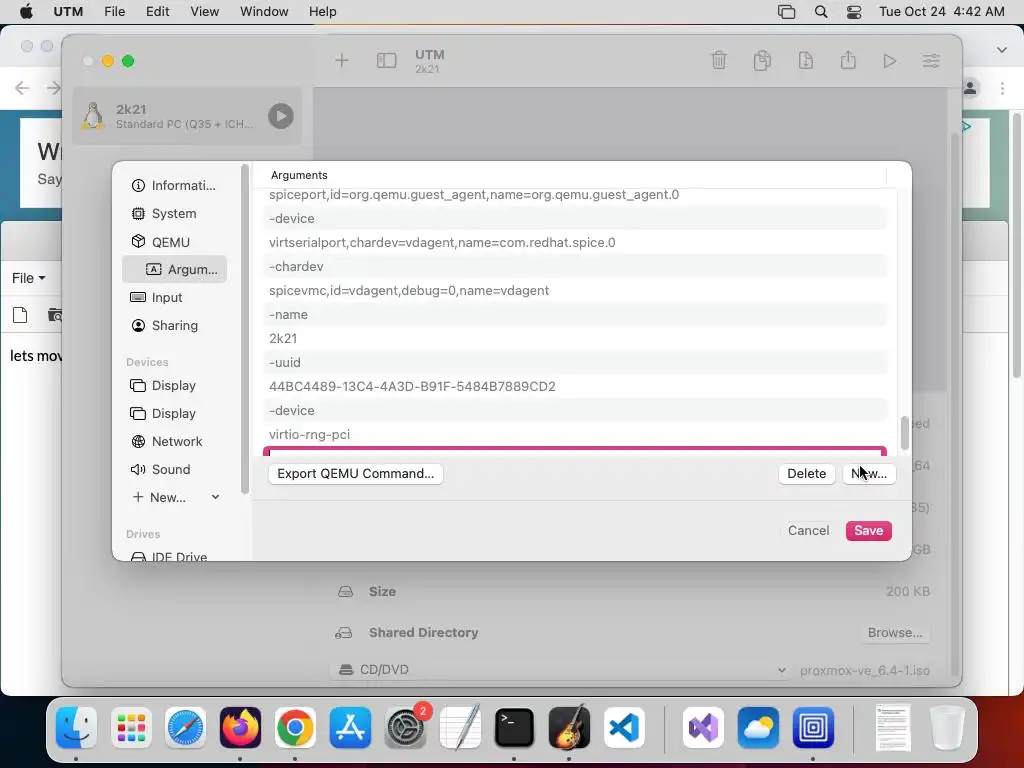Save the VM configuration
Image resolution: width=1024 pixels, height=768 pixels.
(x=868, y=530)
